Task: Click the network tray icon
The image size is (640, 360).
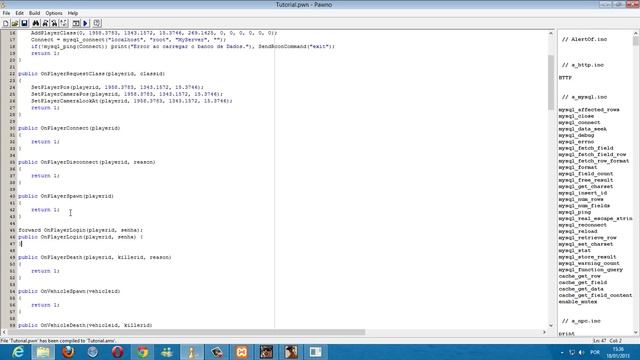Action: tap(572, 352)
